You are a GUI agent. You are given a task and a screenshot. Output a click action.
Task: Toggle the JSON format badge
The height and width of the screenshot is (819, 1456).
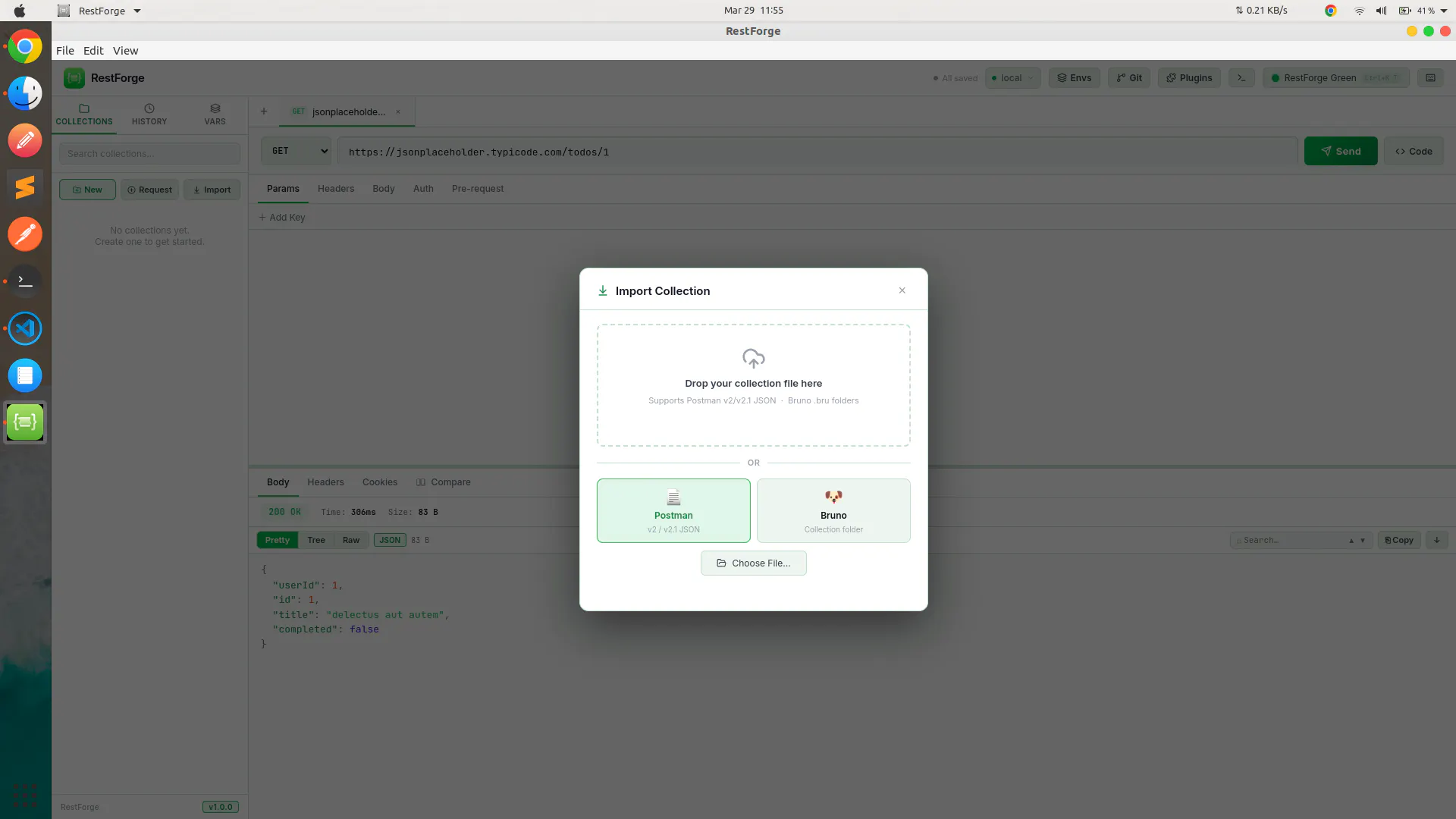coord(390,541)
